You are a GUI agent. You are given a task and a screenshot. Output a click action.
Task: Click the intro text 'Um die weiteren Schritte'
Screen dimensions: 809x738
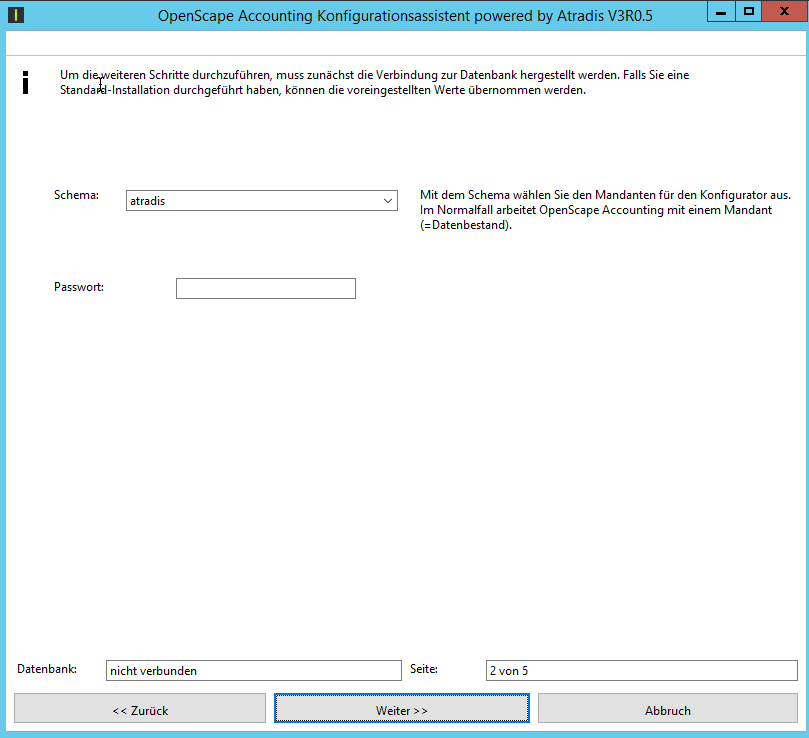pos(124,75)
